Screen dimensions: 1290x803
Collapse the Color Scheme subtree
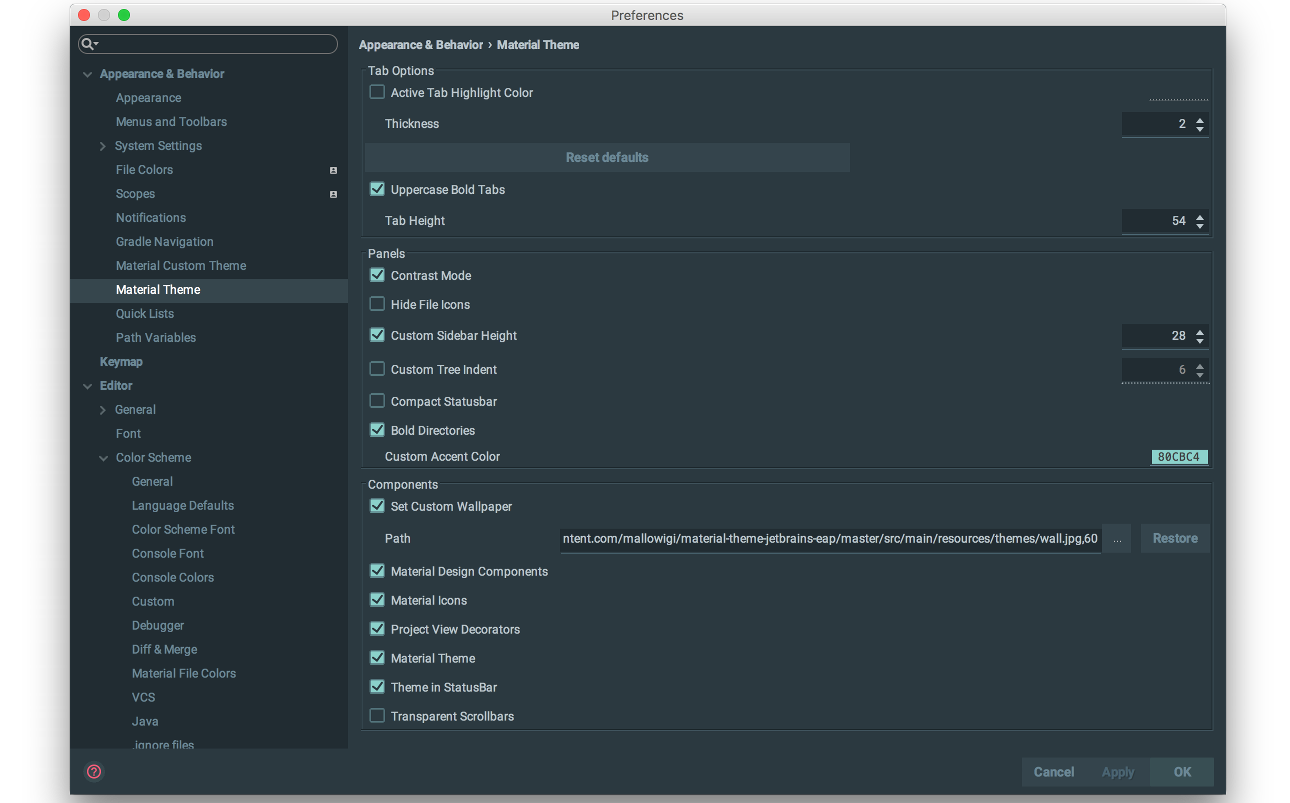103,457
